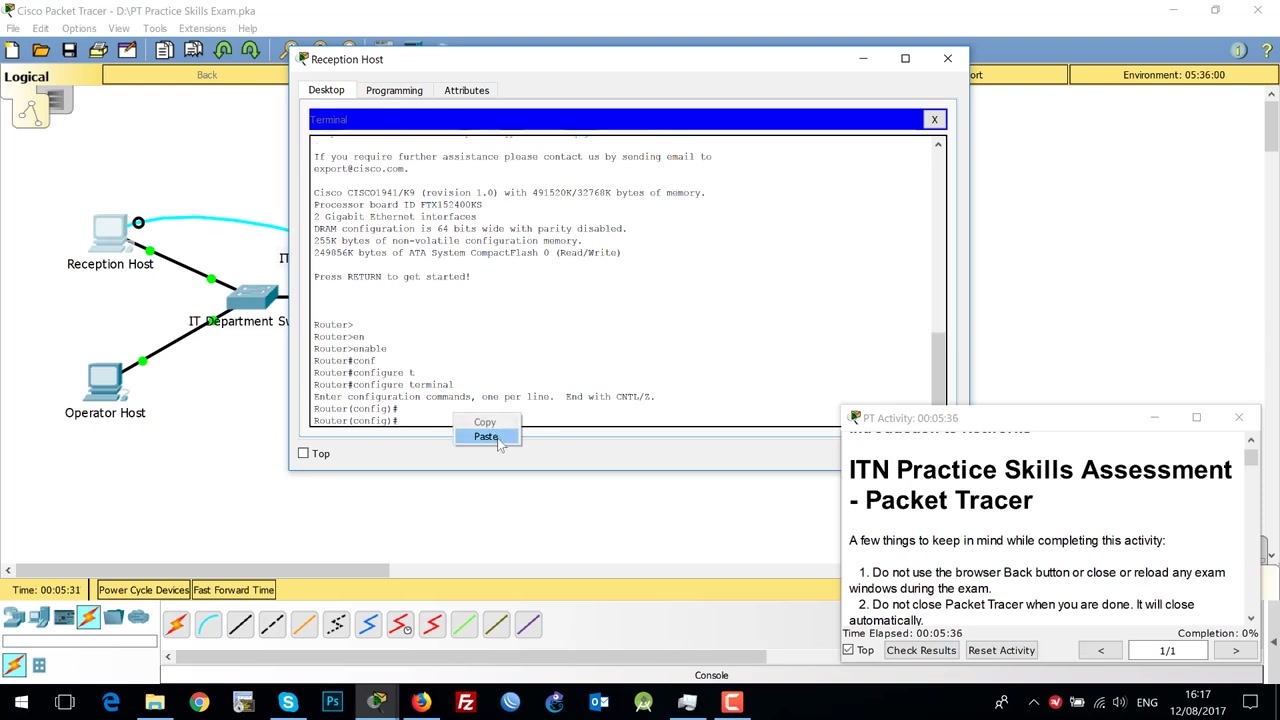Choose the automatic connection type lightning icon
1280x720 pixels.
pyautogui.click(x=176, y=625)
